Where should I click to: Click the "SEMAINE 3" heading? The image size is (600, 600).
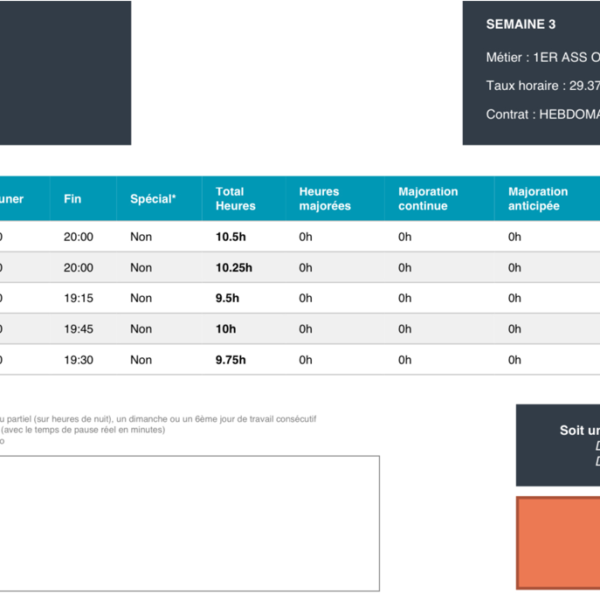(521, 24)
